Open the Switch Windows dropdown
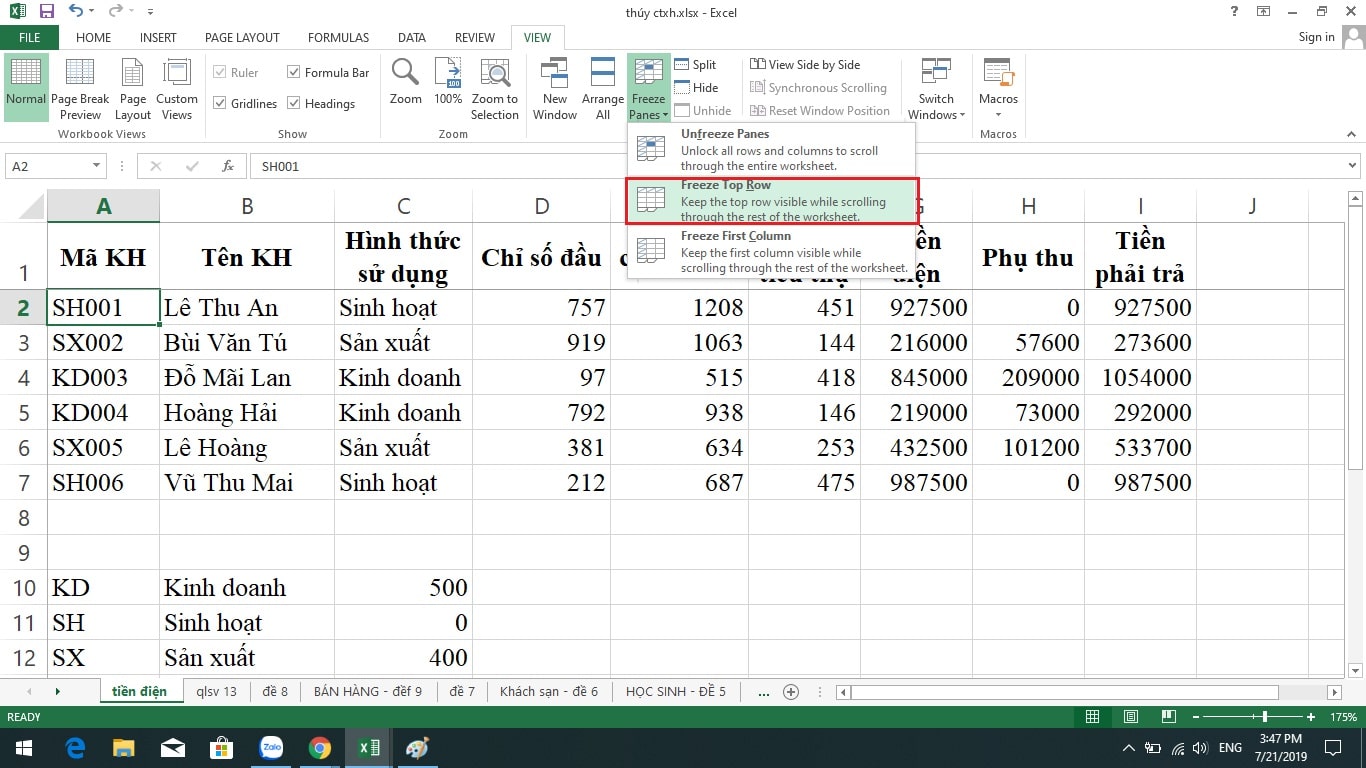The width and height of the screenshot is (1366, 768). (936, 88)
